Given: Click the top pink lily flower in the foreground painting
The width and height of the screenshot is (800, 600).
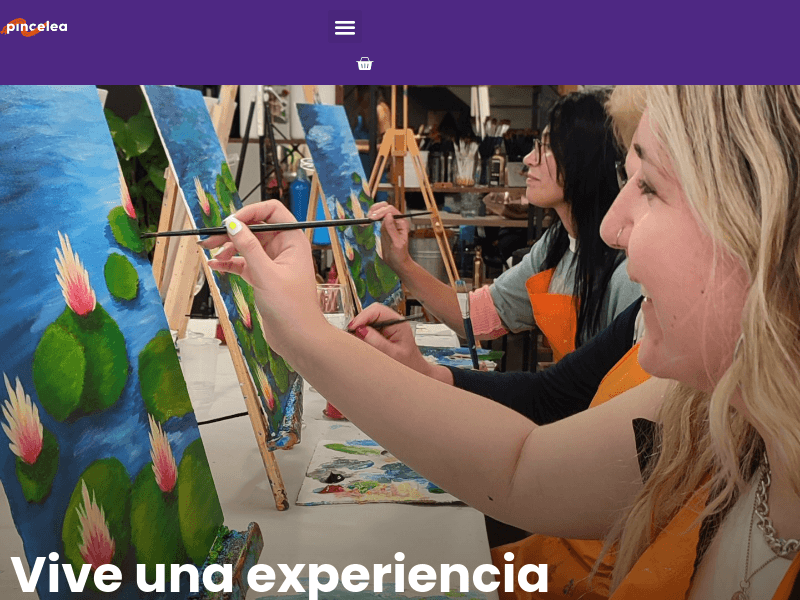Looking at the screenshot, I should [x=75, y=274].
